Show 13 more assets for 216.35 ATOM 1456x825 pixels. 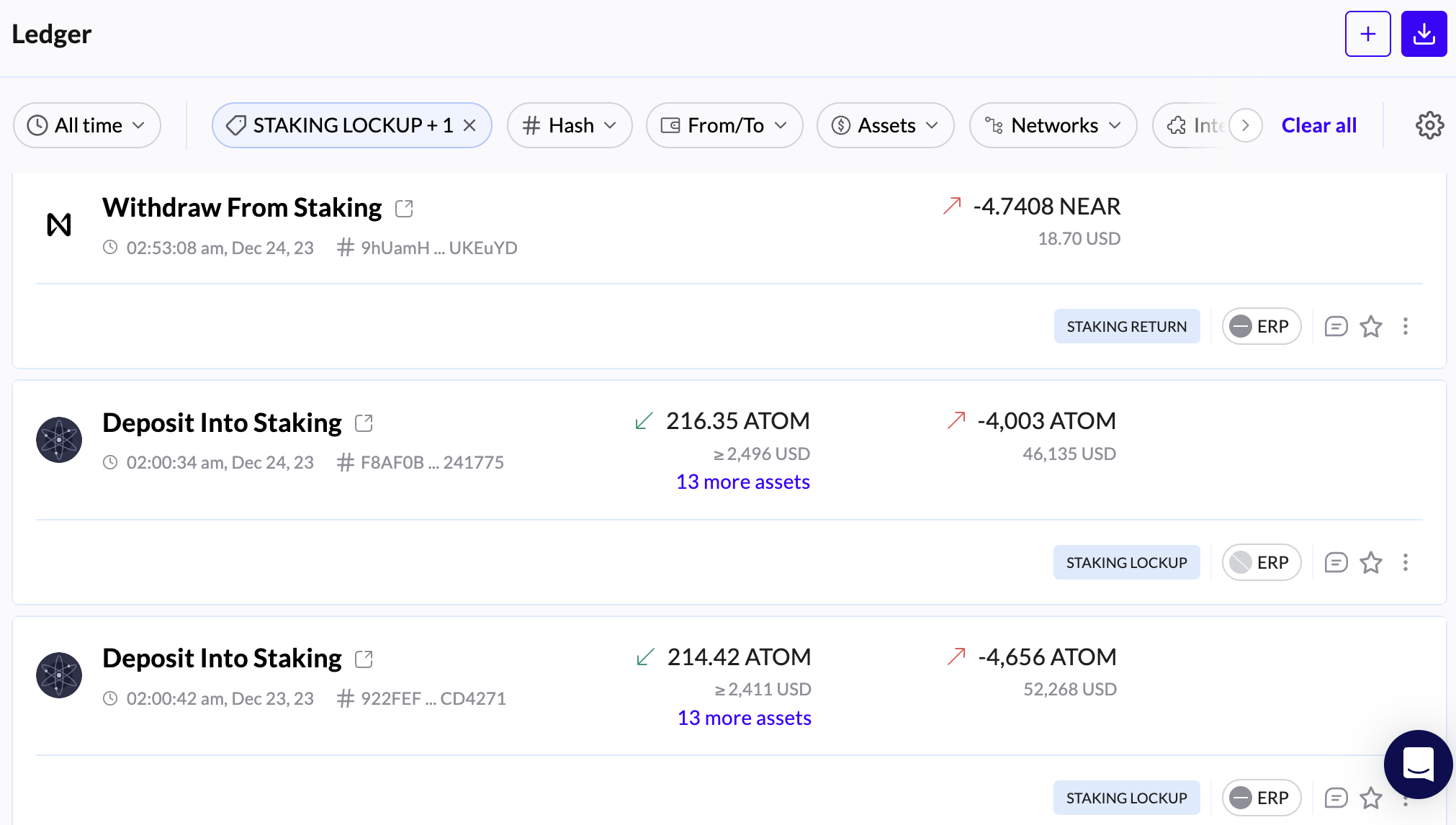(742, 482)
